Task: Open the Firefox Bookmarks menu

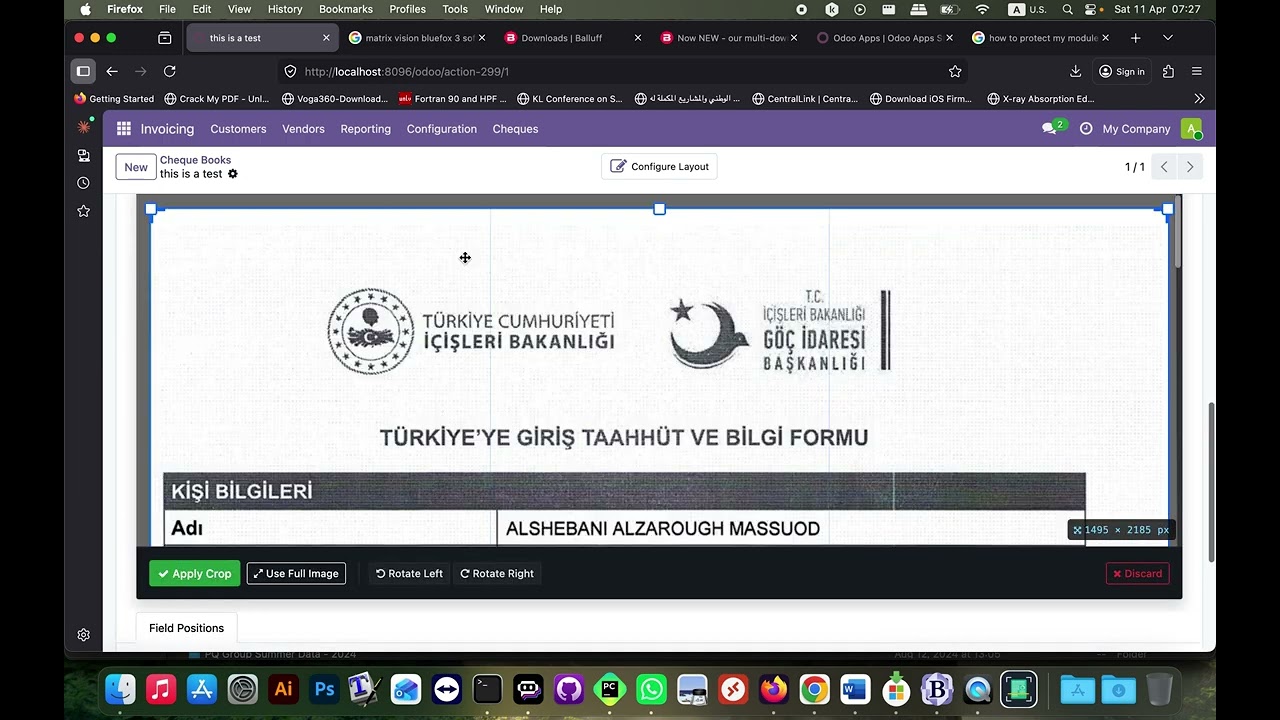Action: [x=346, y=9]
